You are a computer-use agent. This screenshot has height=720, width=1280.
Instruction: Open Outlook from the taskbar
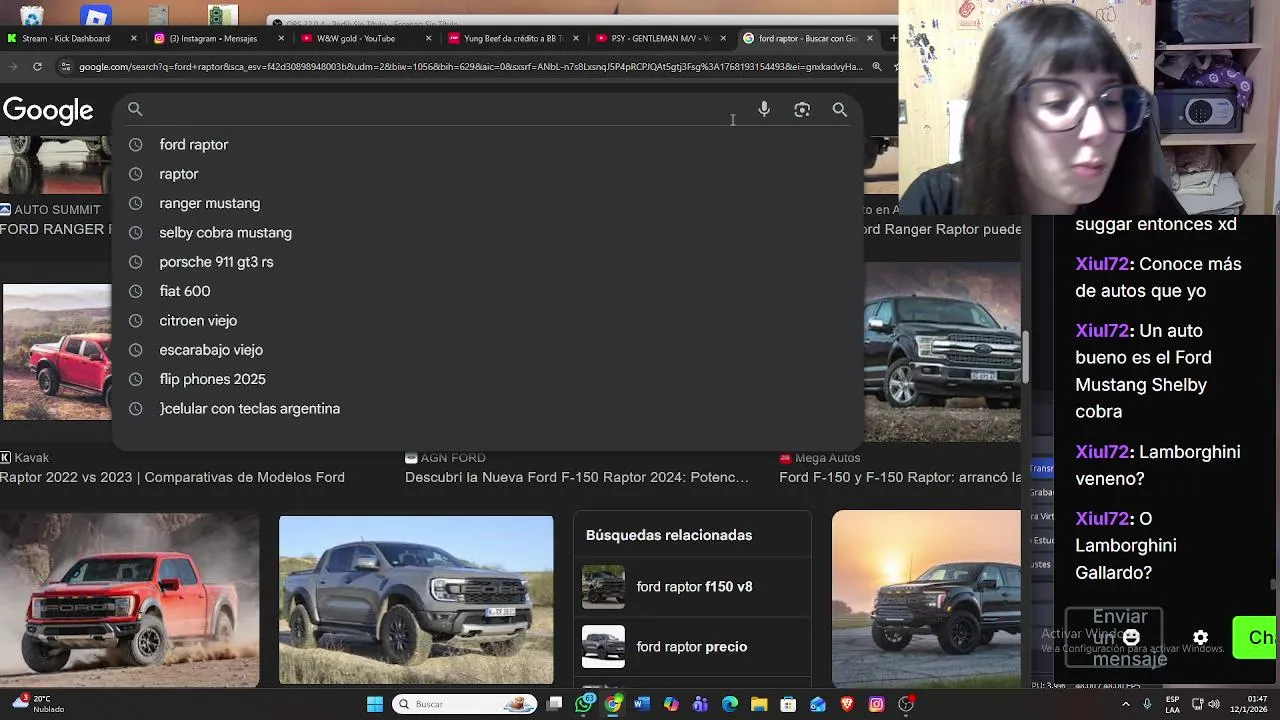[x=818, y=704]
